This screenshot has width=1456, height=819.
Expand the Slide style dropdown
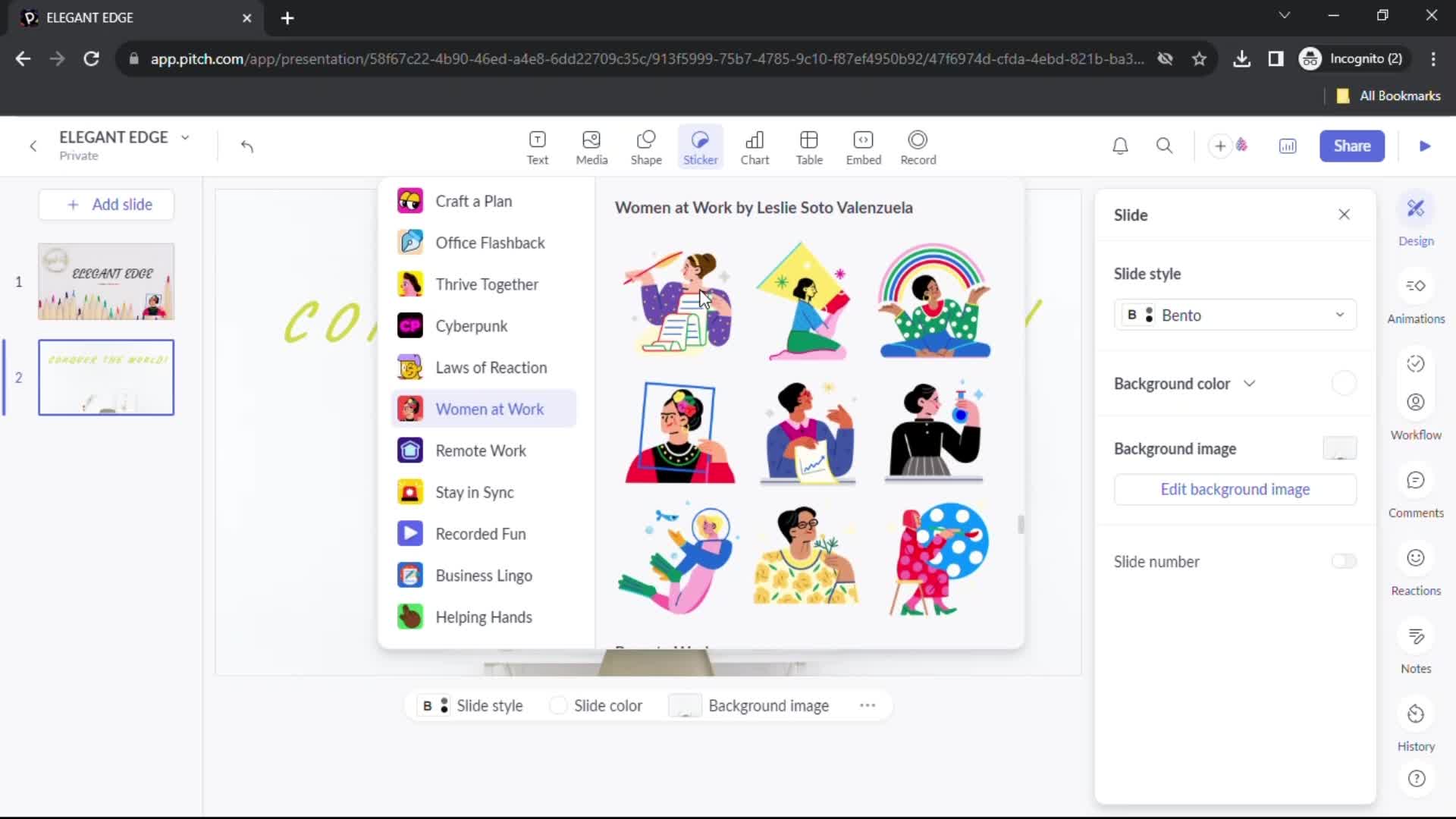pos(1340,315)
